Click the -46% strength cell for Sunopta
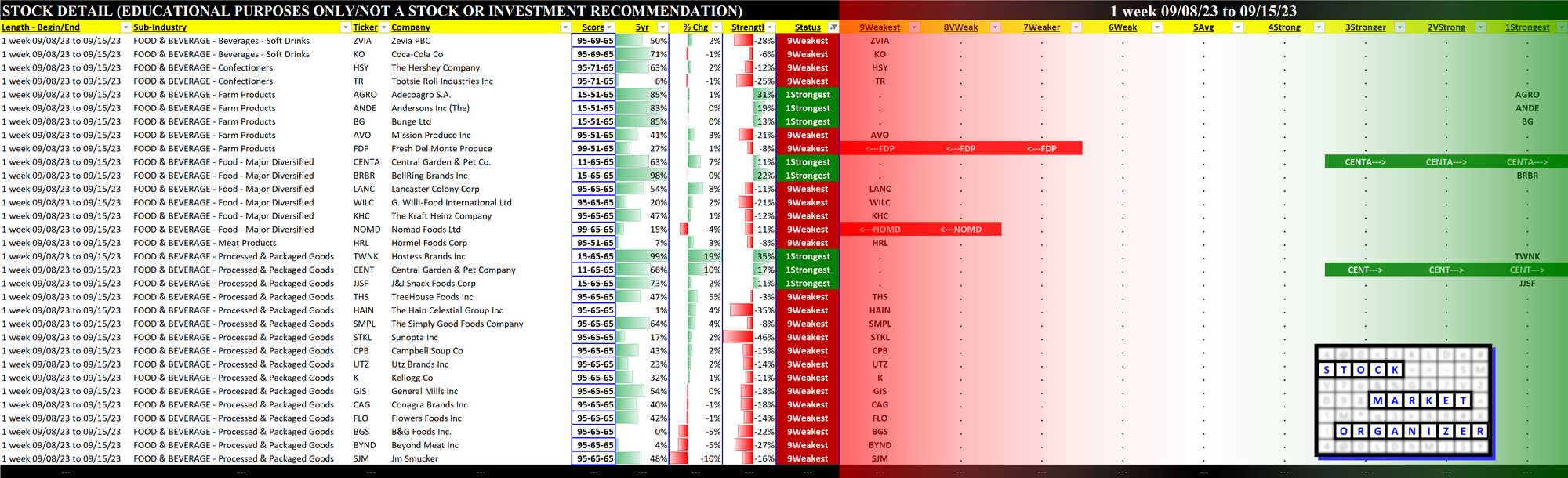Image resolution: width=1568 pixels, height=478 pixels. pos(749,337)
